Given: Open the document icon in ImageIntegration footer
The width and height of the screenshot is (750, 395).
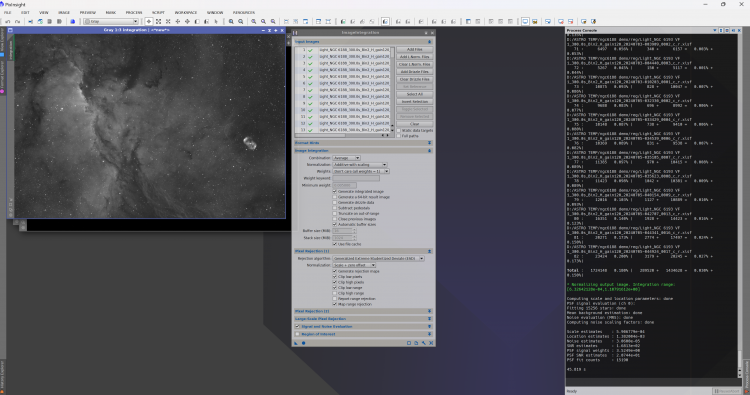Looking at the screenshot, I should pos(416,343).
